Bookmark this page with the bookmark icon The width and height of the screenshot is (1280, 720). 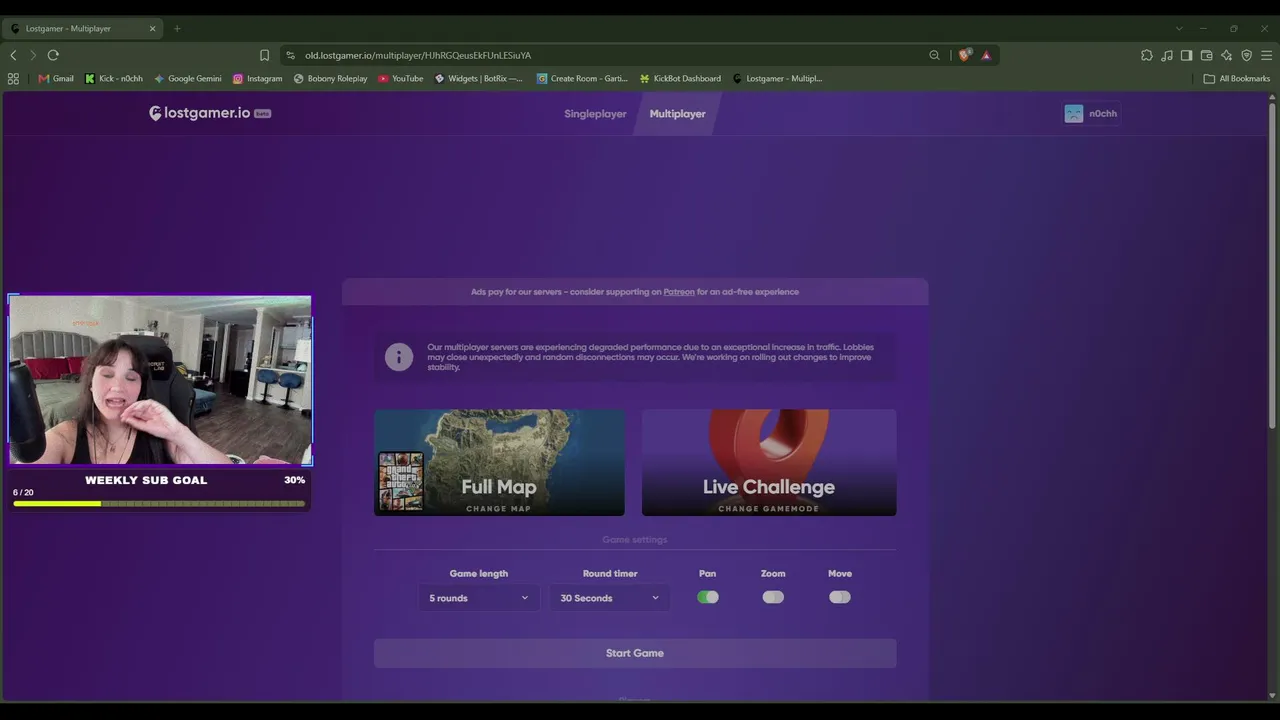click(264, 55)
